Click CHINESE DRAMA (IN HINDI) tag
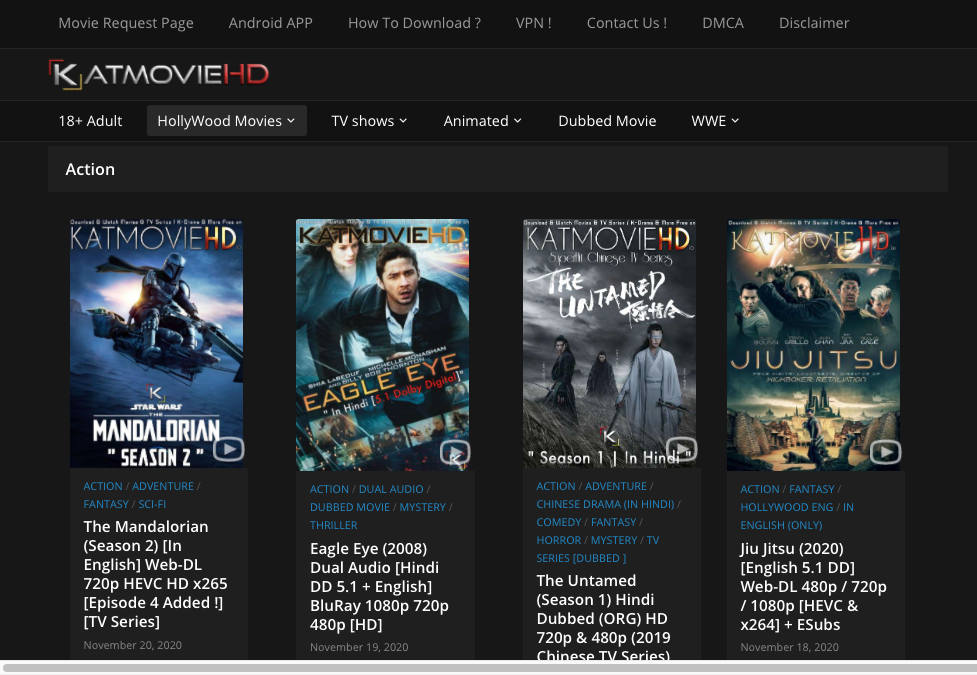The height and width of the screenshot is (675, 977). coord(605,504)
